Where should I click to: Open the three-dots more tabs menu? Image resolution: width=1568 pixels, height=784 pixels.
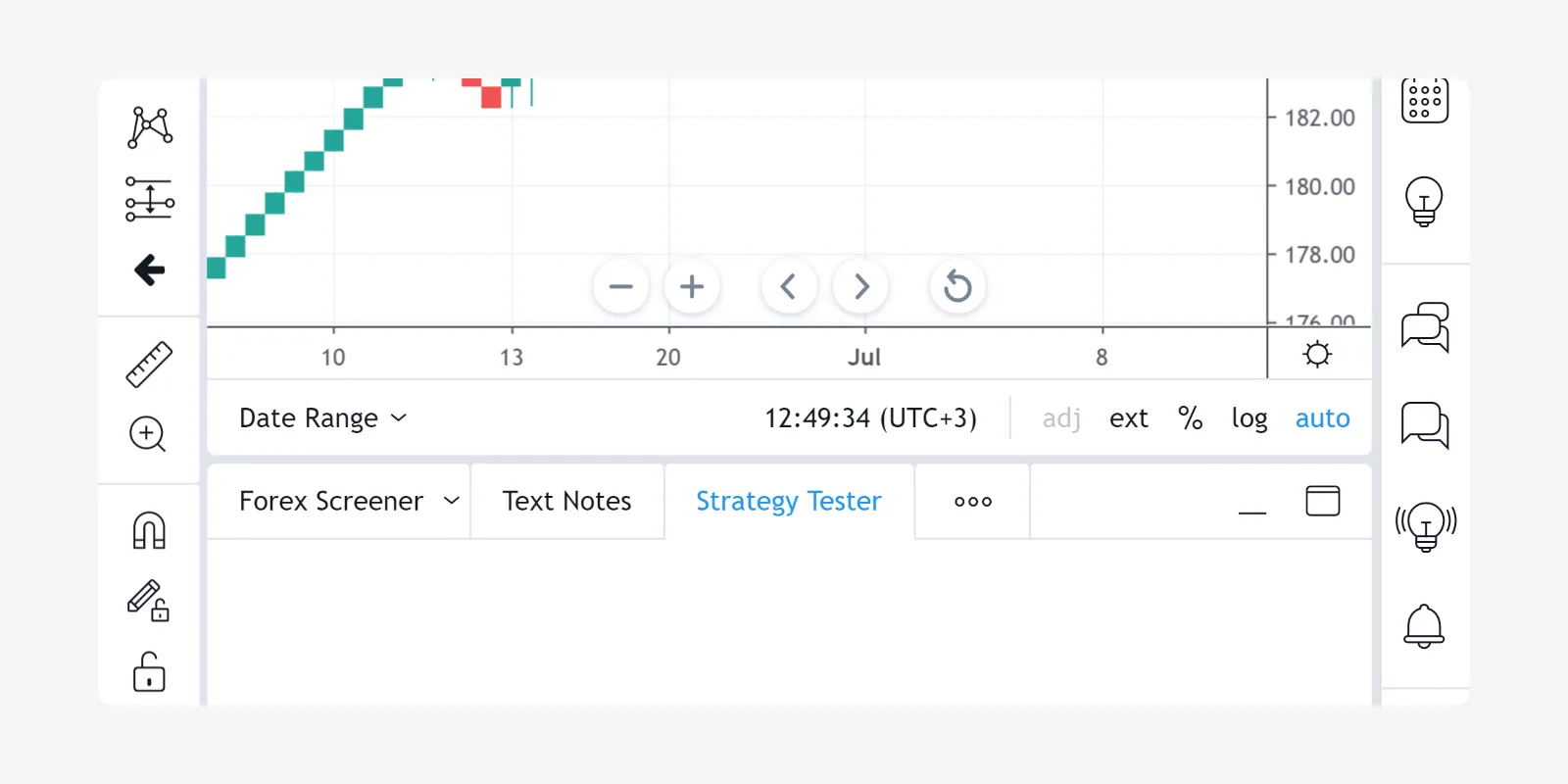(972, 501)
